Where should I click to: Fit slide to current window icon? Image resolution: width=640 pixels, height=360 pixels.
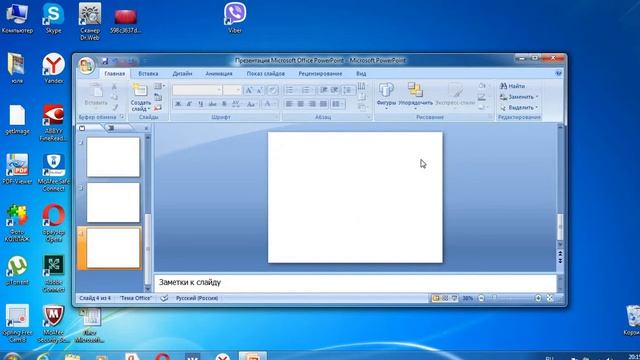click(550, 298)
